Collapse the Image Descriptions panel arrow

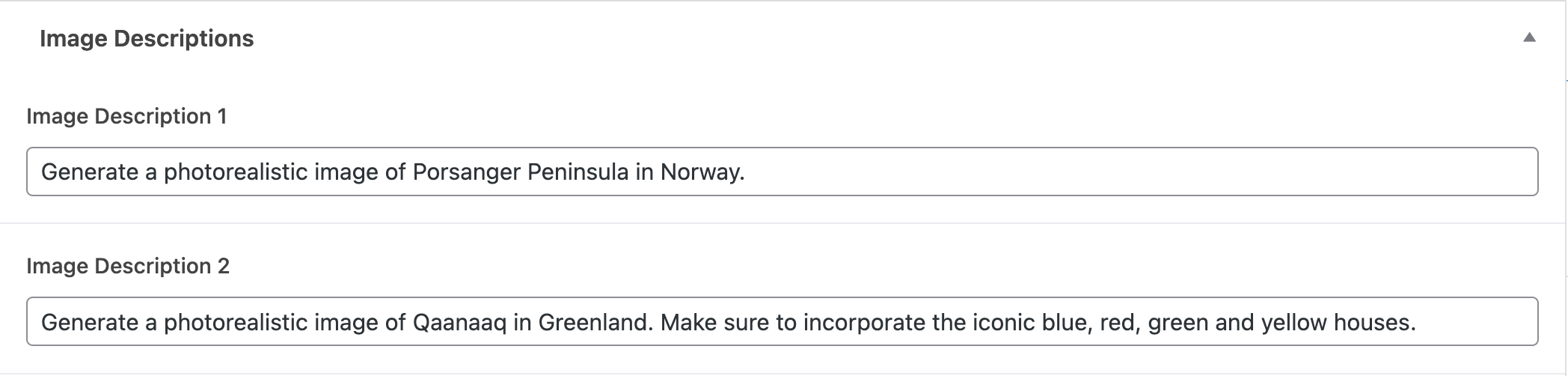point(1529,37)
